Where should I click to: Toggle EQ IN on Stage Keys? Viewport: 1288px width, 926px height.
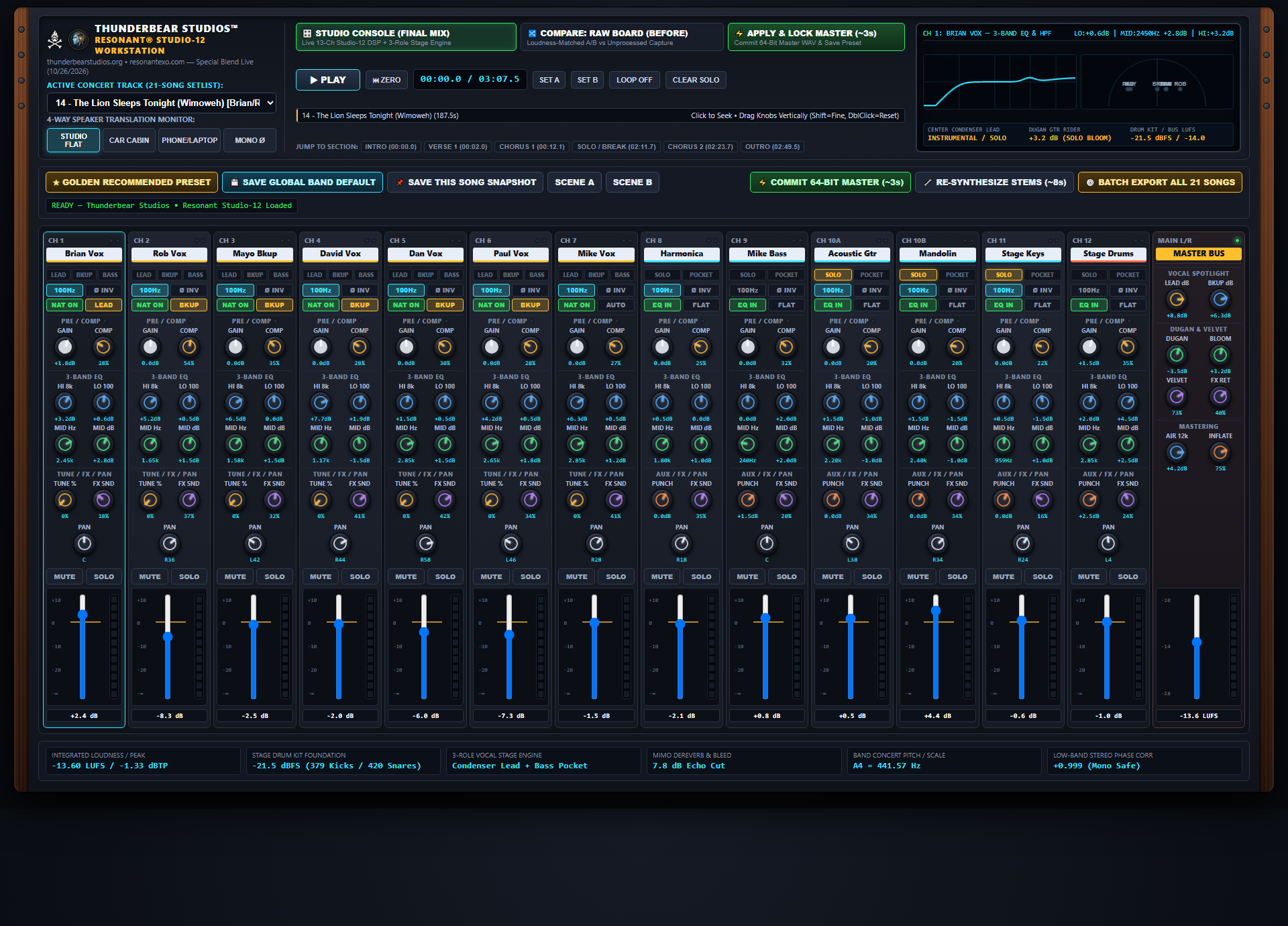pos(1004,305)
